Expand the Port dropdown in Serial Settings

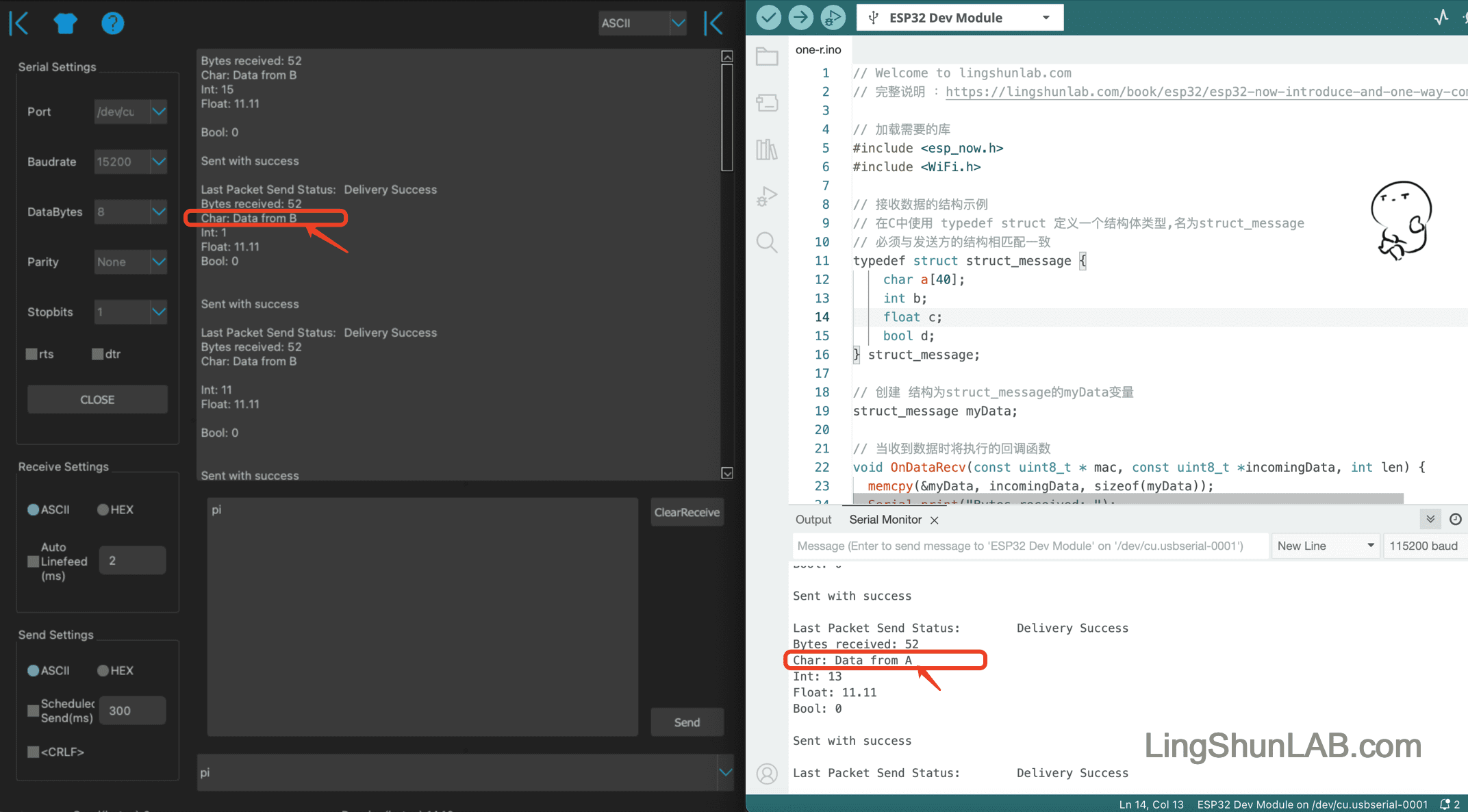(158, 111)
